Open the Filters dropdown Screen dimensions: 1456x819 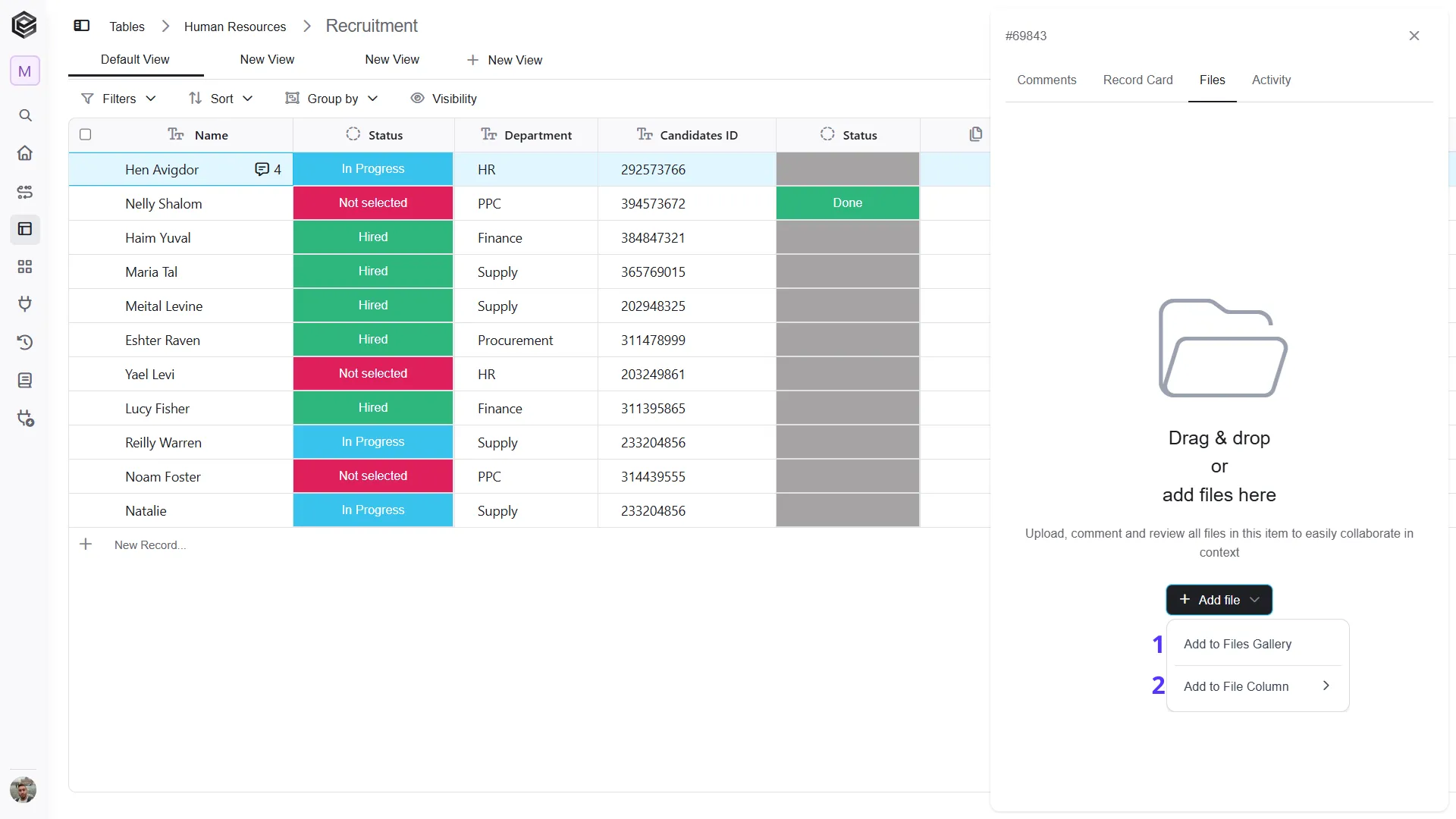[119, 99]
